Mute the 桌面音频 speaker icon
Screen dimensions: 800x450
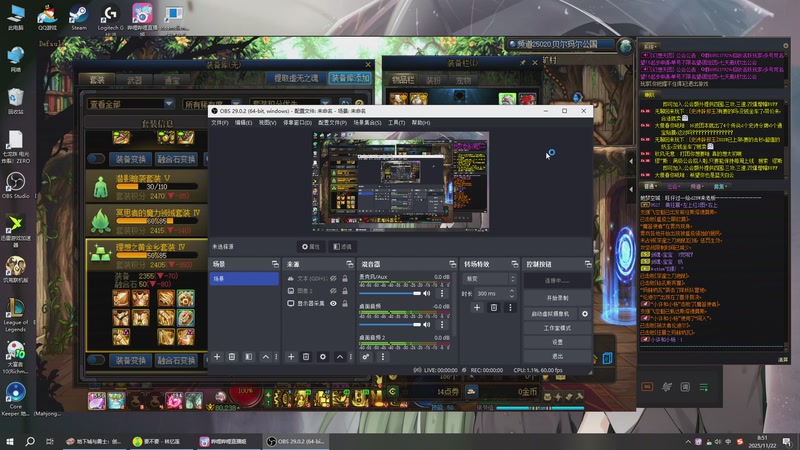tap(427, 324)
